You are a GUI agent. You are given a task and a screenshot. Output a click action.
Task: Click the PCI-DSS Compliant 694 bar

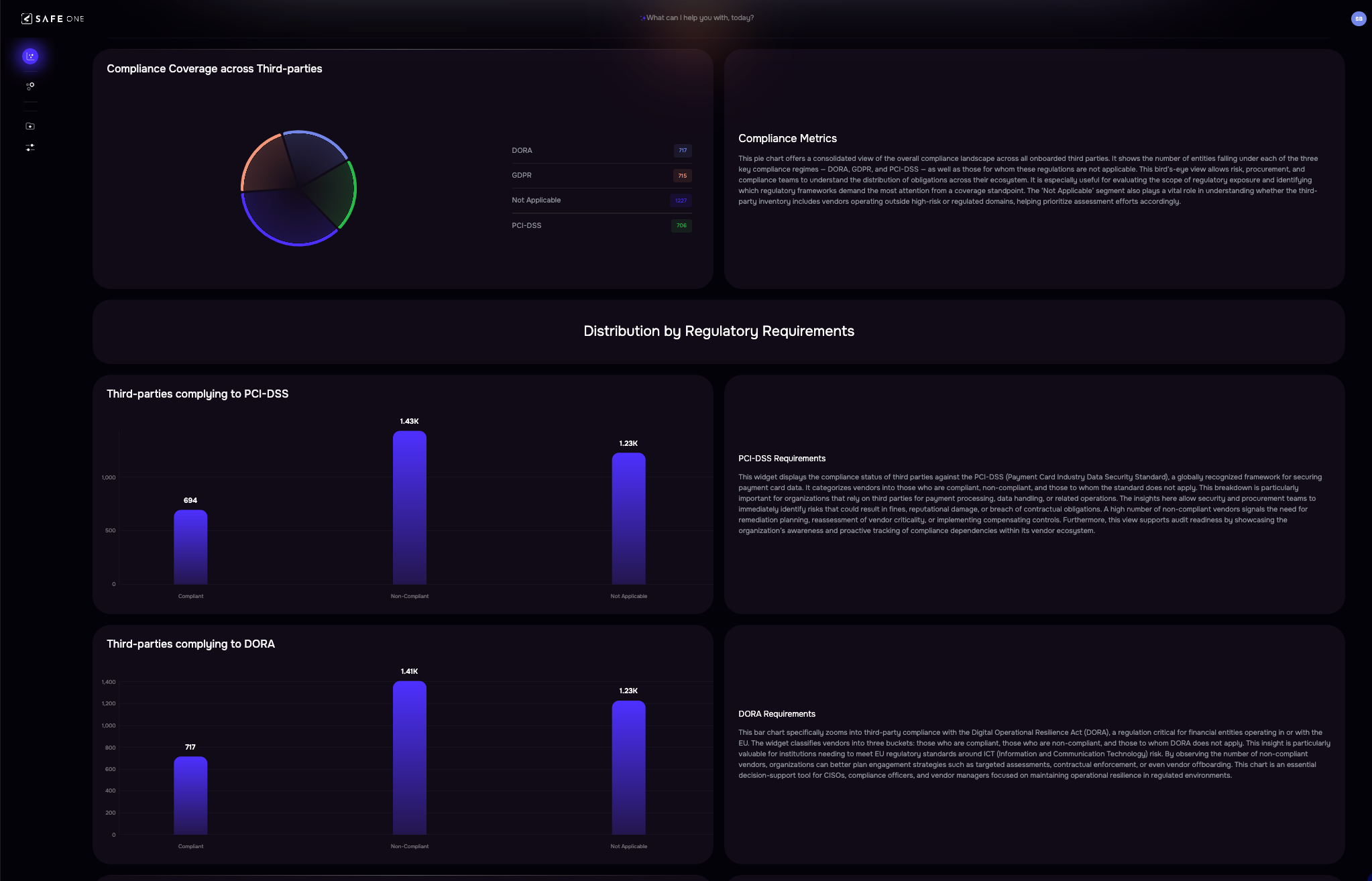coord(190,547)
